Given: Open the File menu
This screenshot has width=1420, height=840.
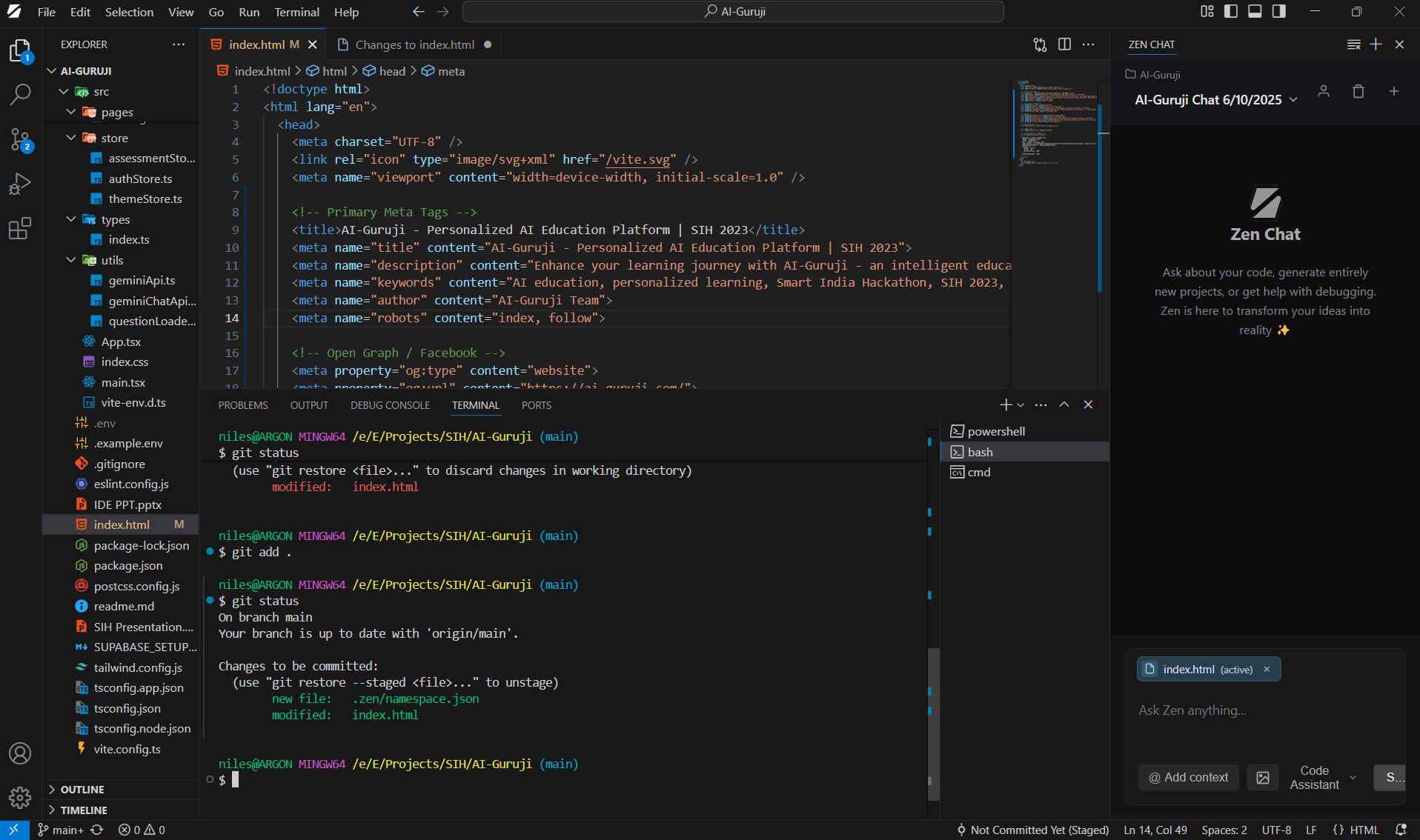Looking at the screenshot, I should (46, 12).
